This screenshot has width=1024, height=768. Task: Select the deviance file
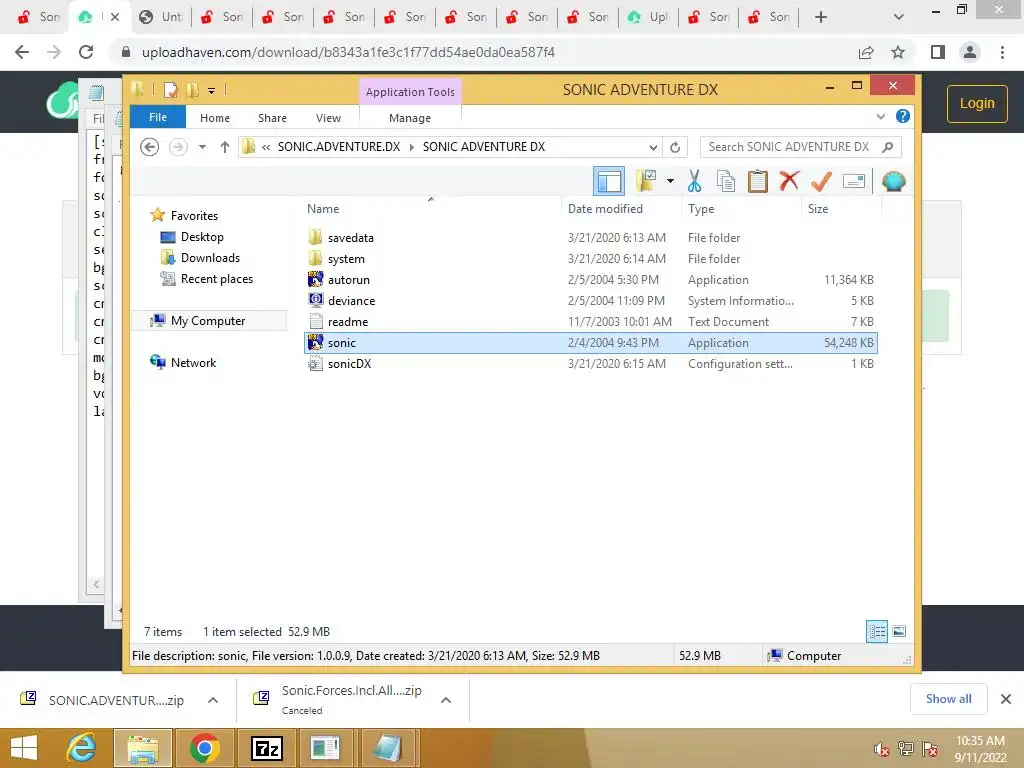pos(590,300)
